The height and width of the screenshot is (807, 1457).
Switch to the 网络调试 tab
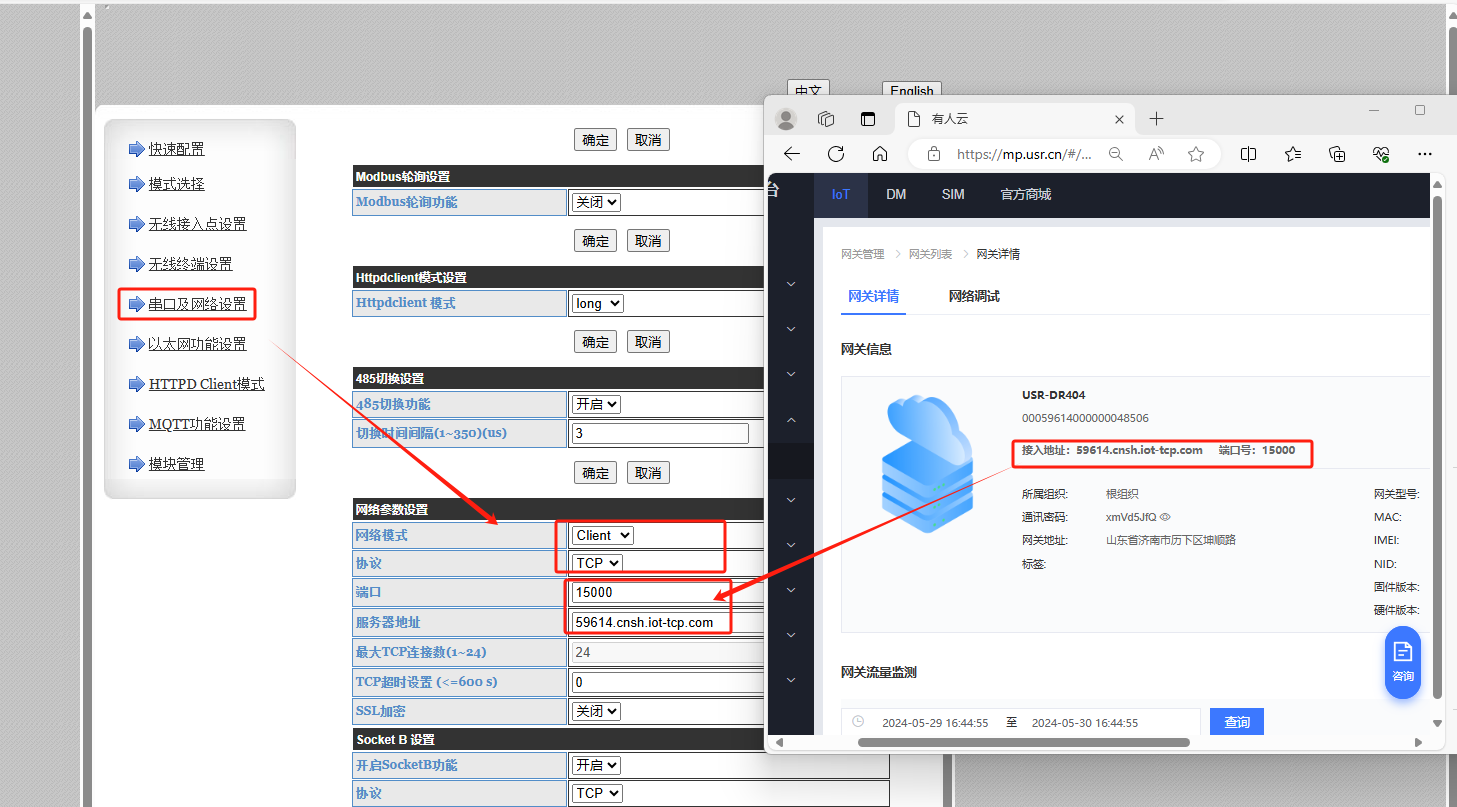[973, 296]
